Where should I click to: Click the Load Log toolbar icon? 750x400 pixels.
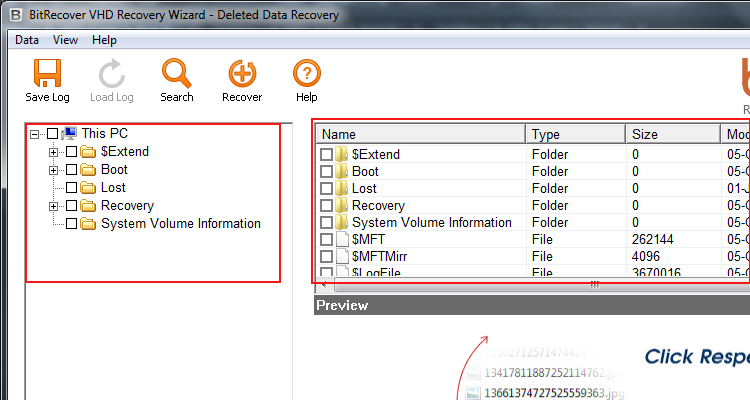[111, 73]
